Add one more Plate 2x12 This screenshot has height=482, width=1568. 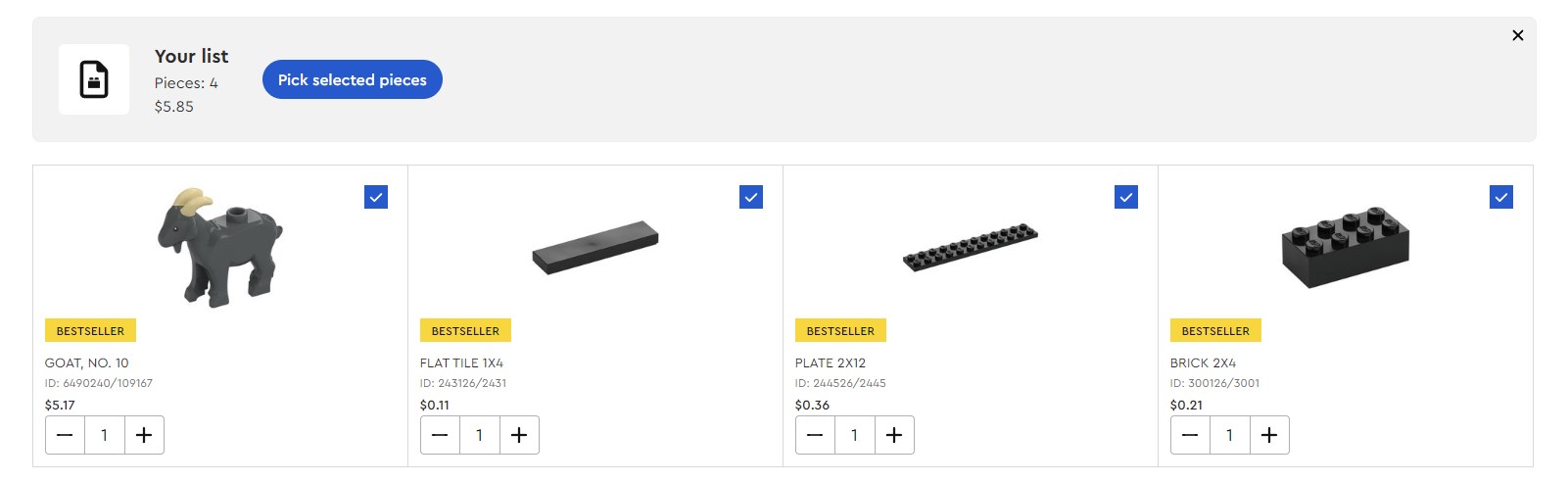(894, 435)
